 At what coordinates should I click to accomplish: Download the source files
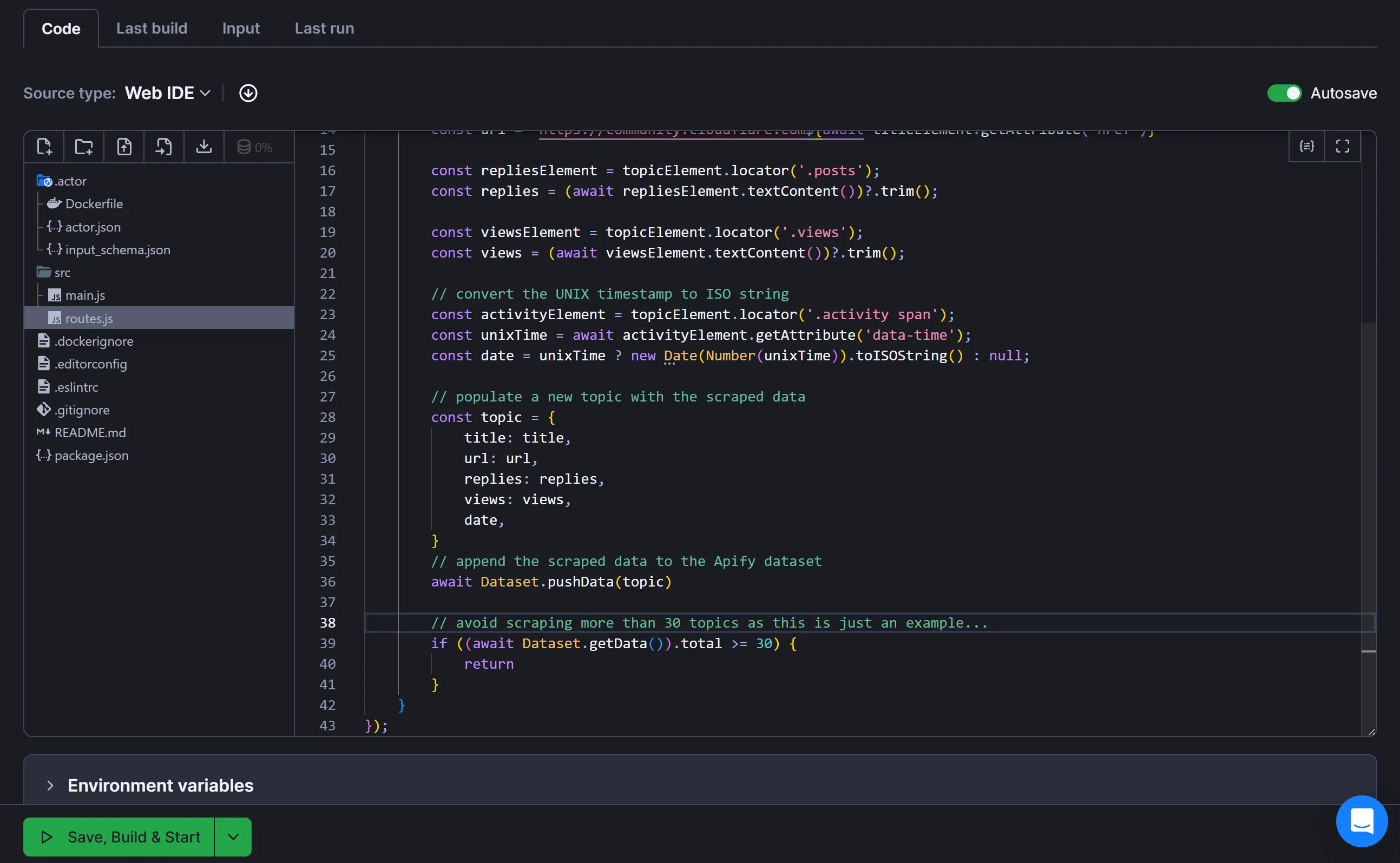[x=204, y=147]
